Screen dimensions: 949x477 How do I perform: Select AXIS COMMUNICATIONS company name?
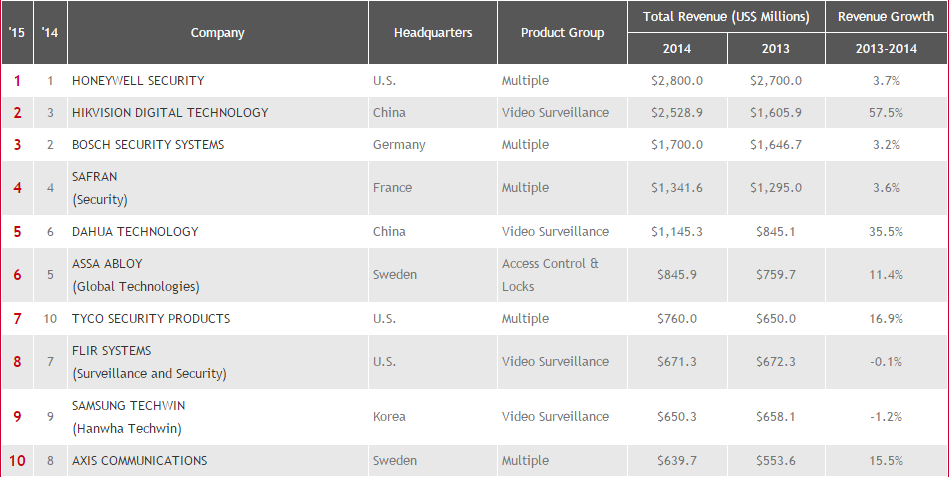coord(139,461)
